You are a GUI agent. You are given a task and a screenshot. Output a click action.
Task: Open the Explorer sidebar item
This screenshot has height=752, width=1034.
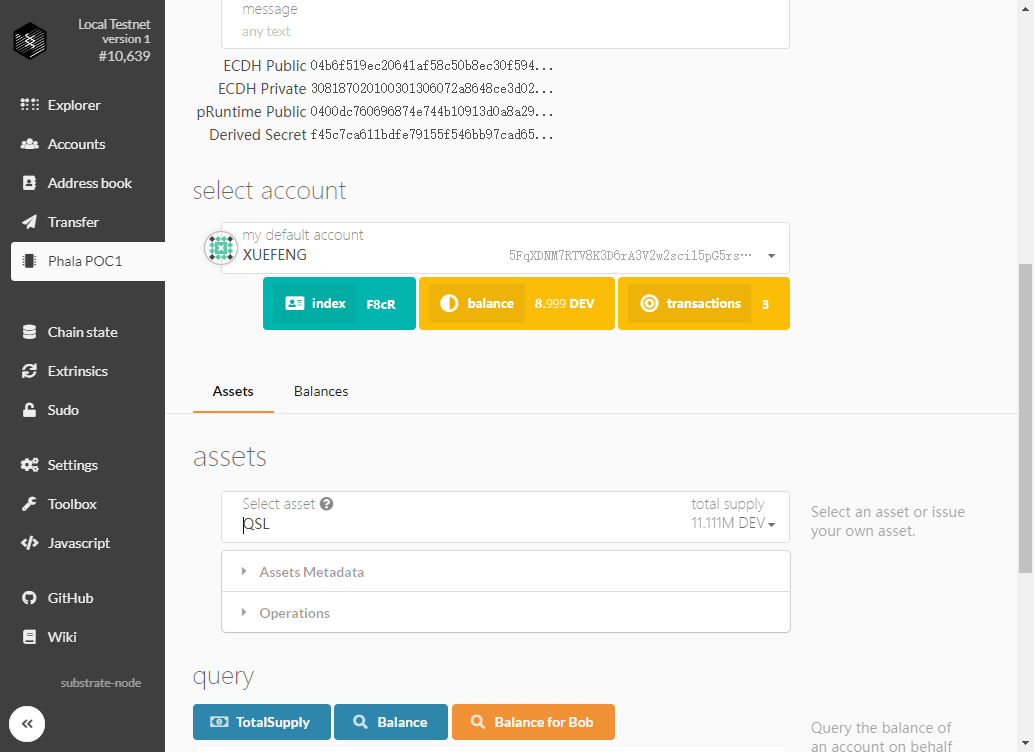point(73,105)
